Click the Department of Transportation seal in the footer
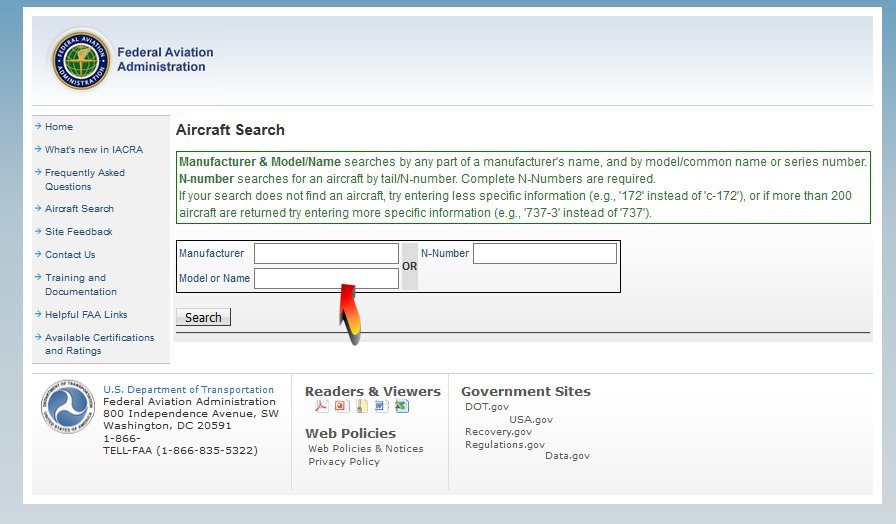Screen dimensions: 896x524 click(67, 407)
